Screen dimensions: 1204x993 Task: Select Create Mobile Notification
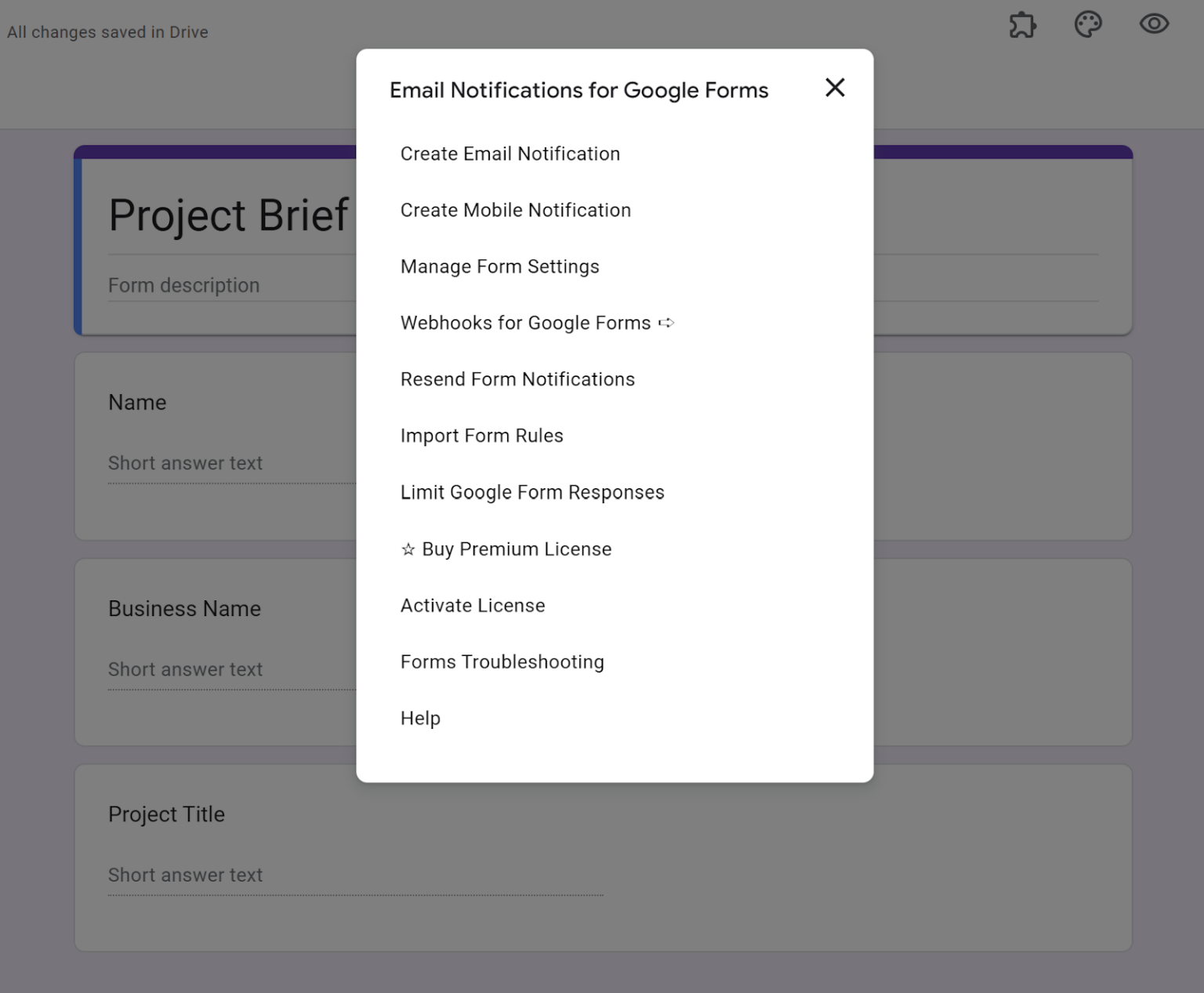[516, 210]
